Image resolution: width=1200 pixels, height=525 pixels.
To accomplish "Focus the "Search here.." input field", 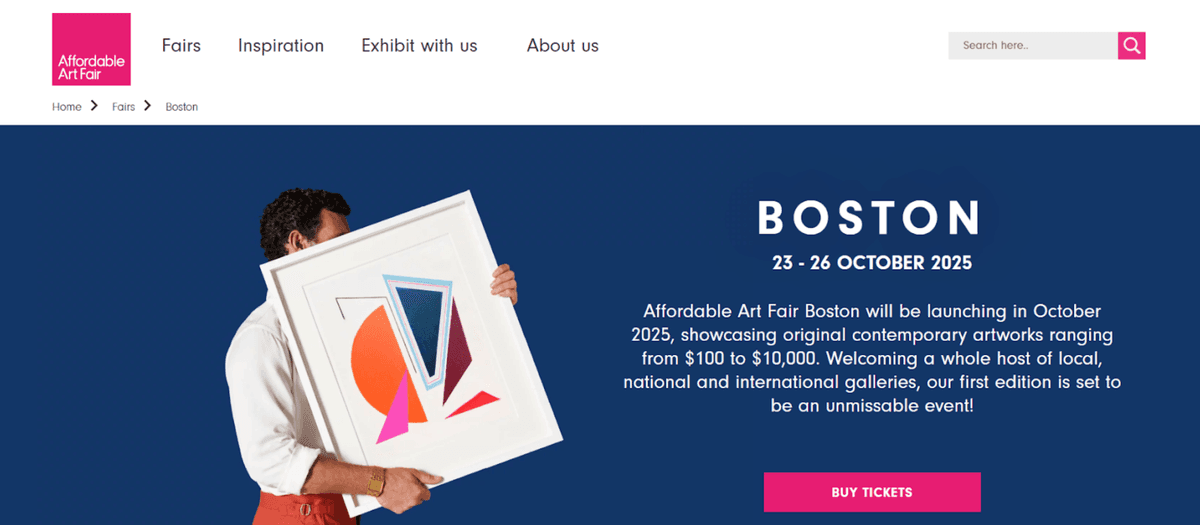I will coord(1032,45).
